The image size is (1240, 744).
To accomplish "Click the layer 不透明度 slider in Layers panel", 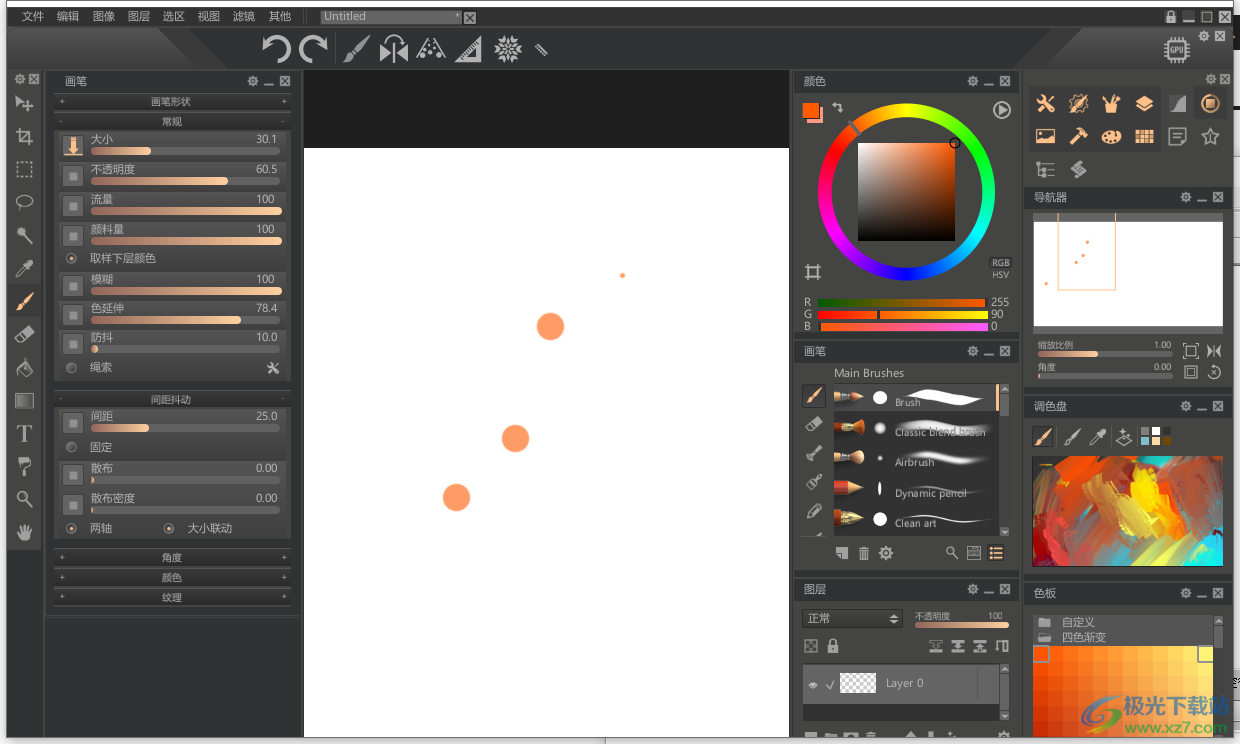I will tap(962, 625).
